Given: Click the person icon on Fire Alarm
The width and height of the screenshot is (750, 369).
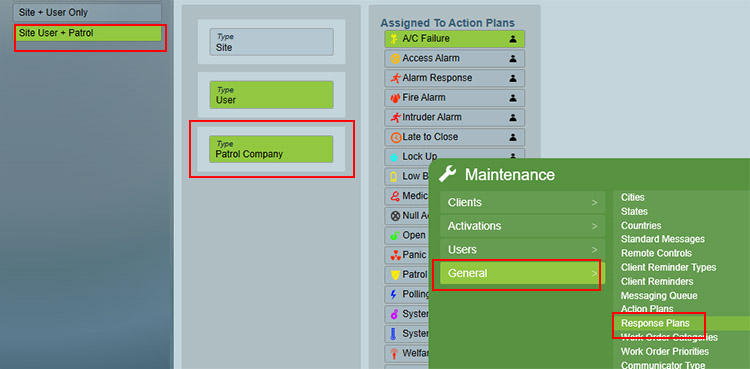Looking at the screenshot, I should tap(513, 98).
